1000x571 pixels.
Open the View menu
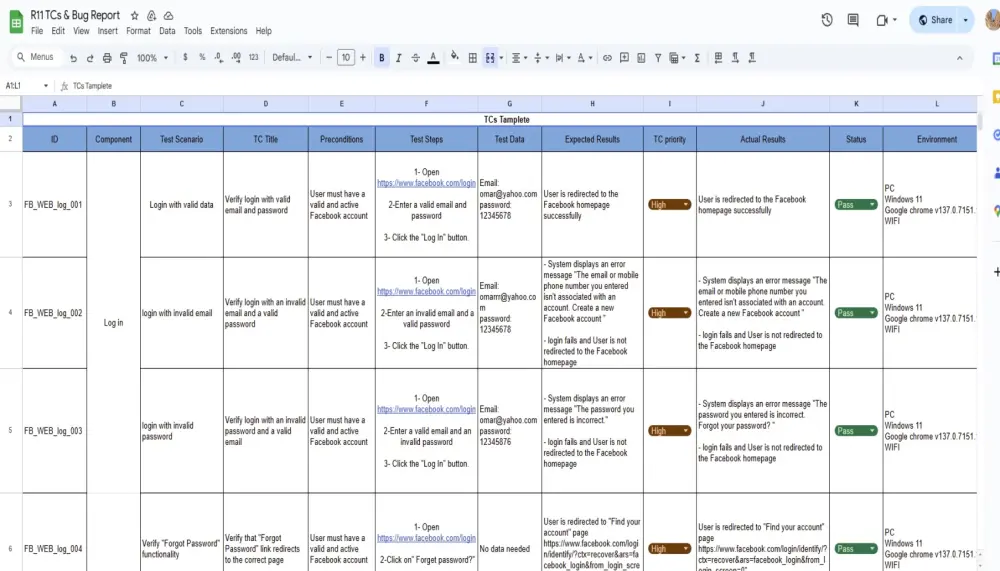click(x=81, y=31)
